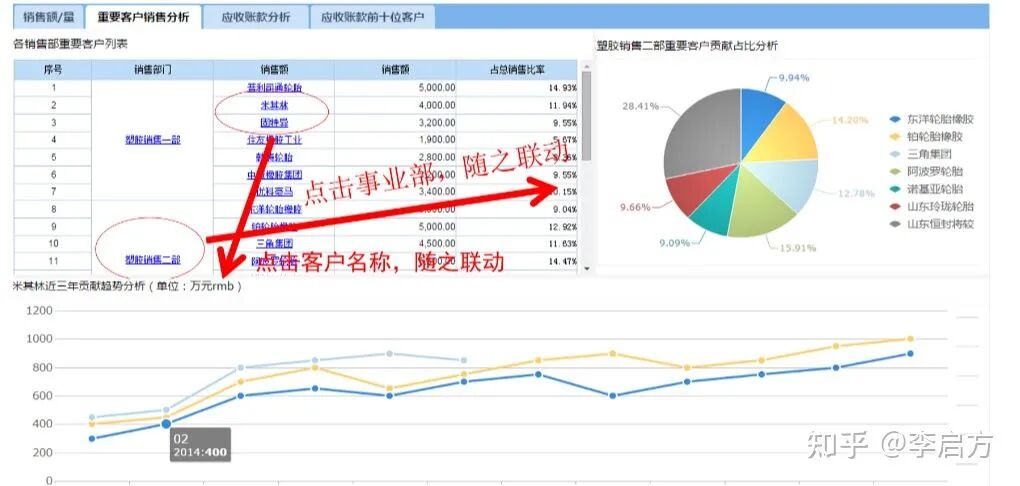This screenshot has height=486, width=1020.
Task: Click the 9.04% ratio cell
Action: 517,209
